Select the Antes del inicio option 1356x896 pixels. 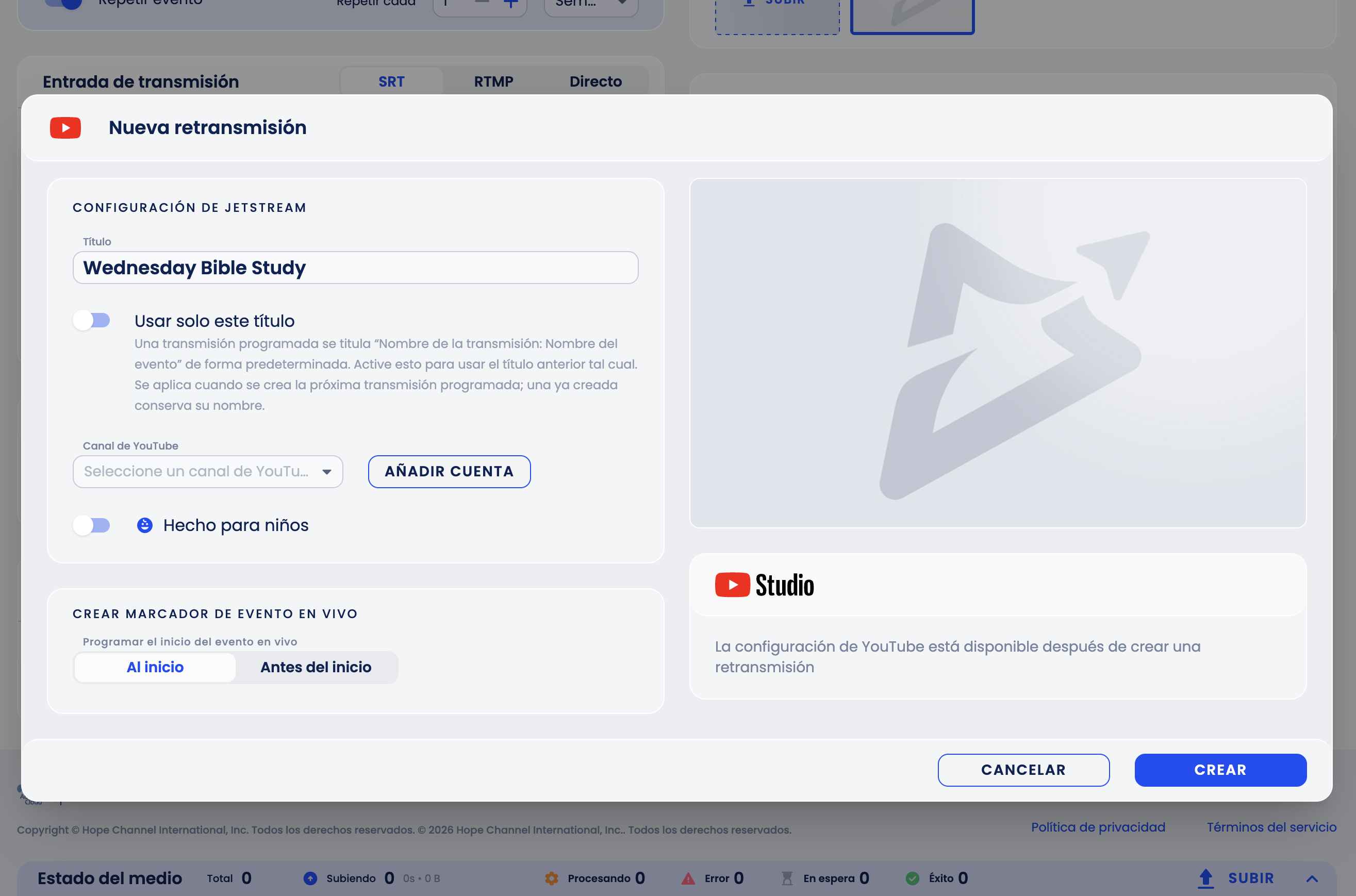click(316, 668)
